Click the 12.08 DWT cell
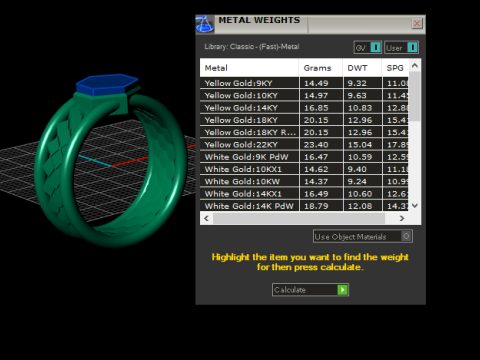This screenshot has width=480, height=360. tap(362, 206)
